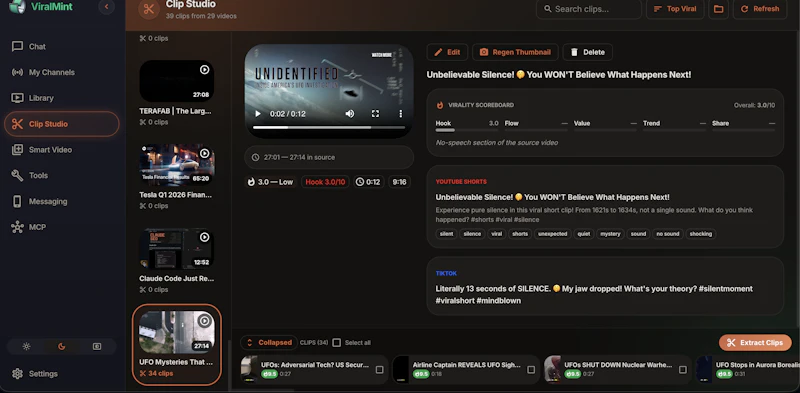Screen dimensions: 800x393
Task: Open the folder icon button
Action: coord(718,9)
